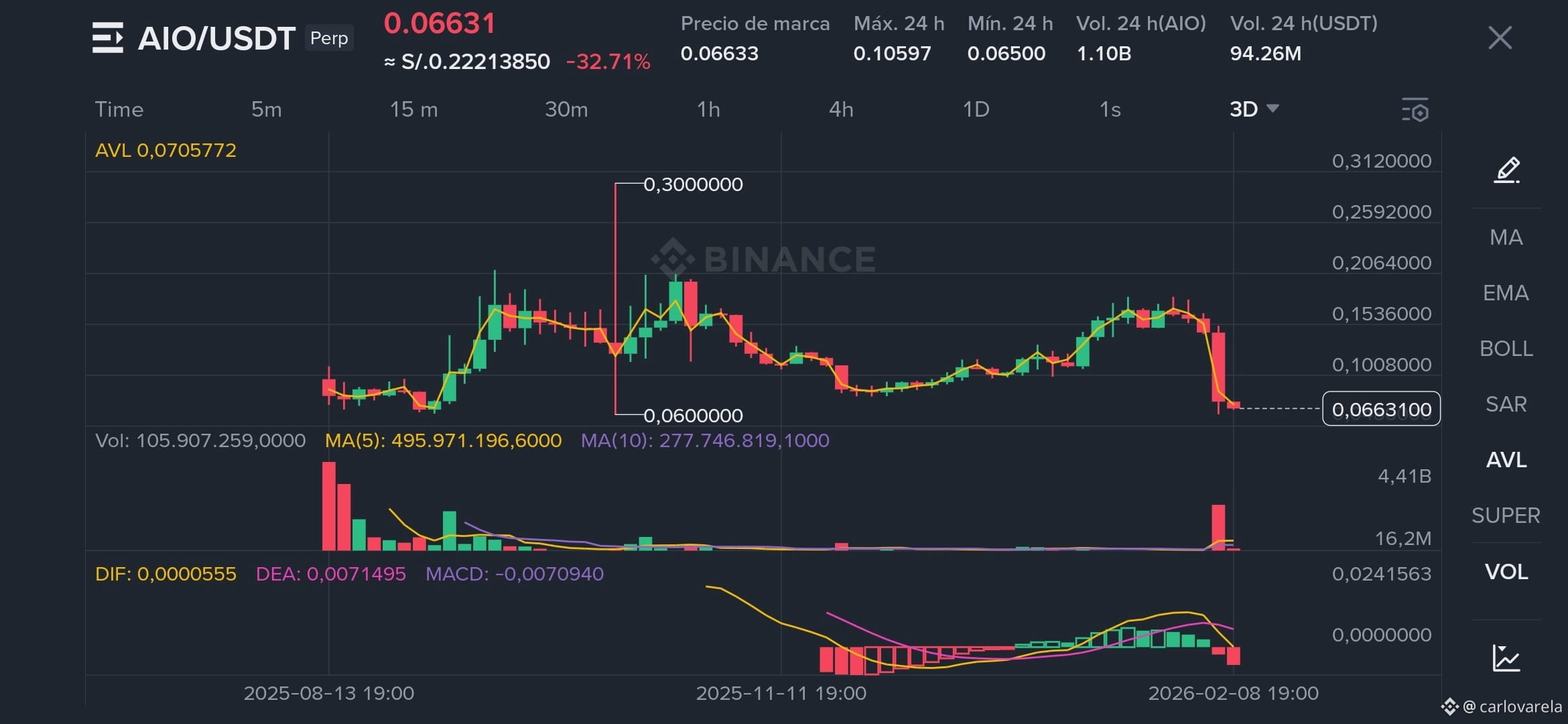Tap the 0,3120000 price axis label
1568x724 pixels.
coord(1382,161)
